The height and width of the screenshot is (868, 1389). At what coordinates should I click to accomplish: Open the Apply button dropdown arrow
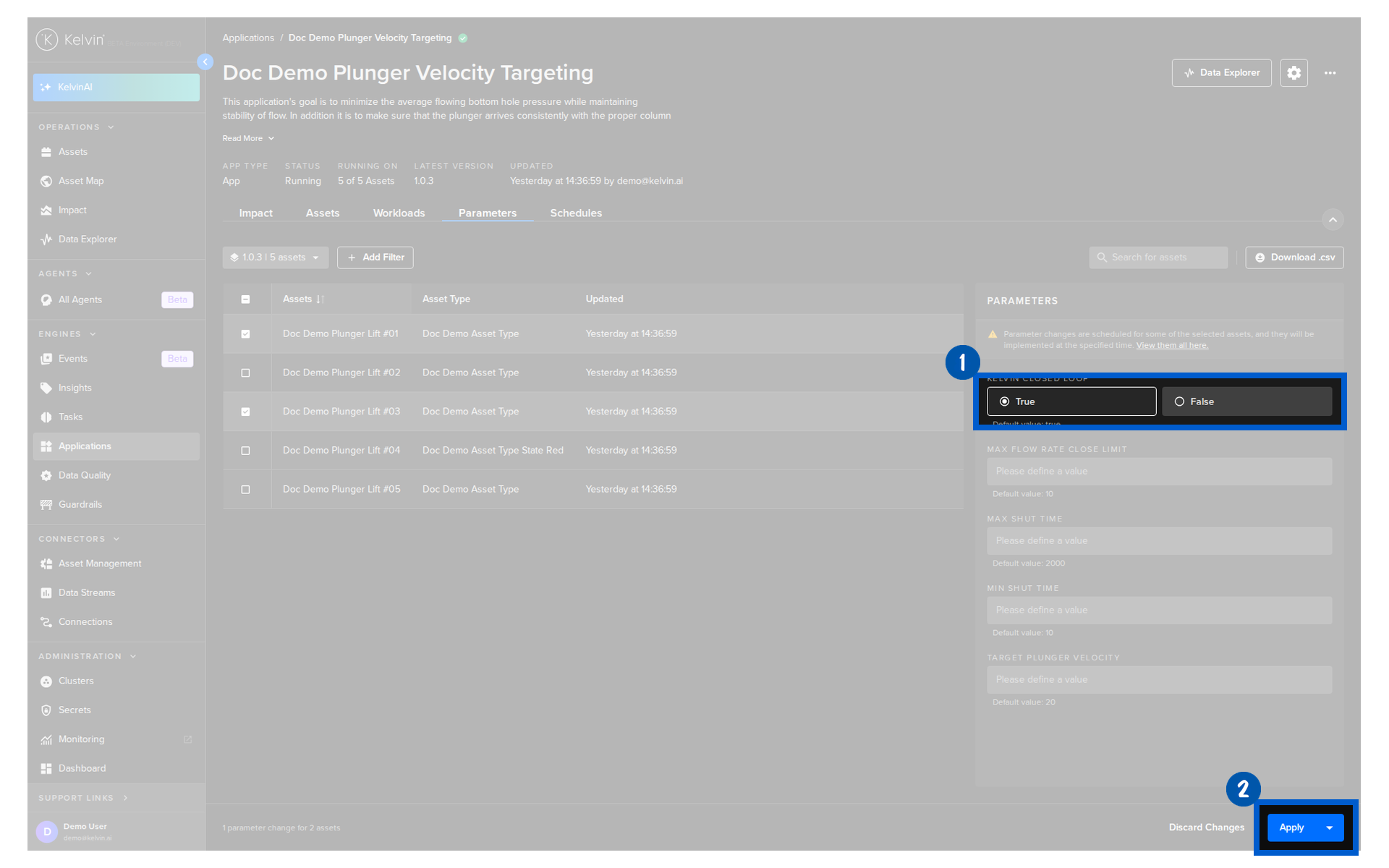tap(1330, 827)
